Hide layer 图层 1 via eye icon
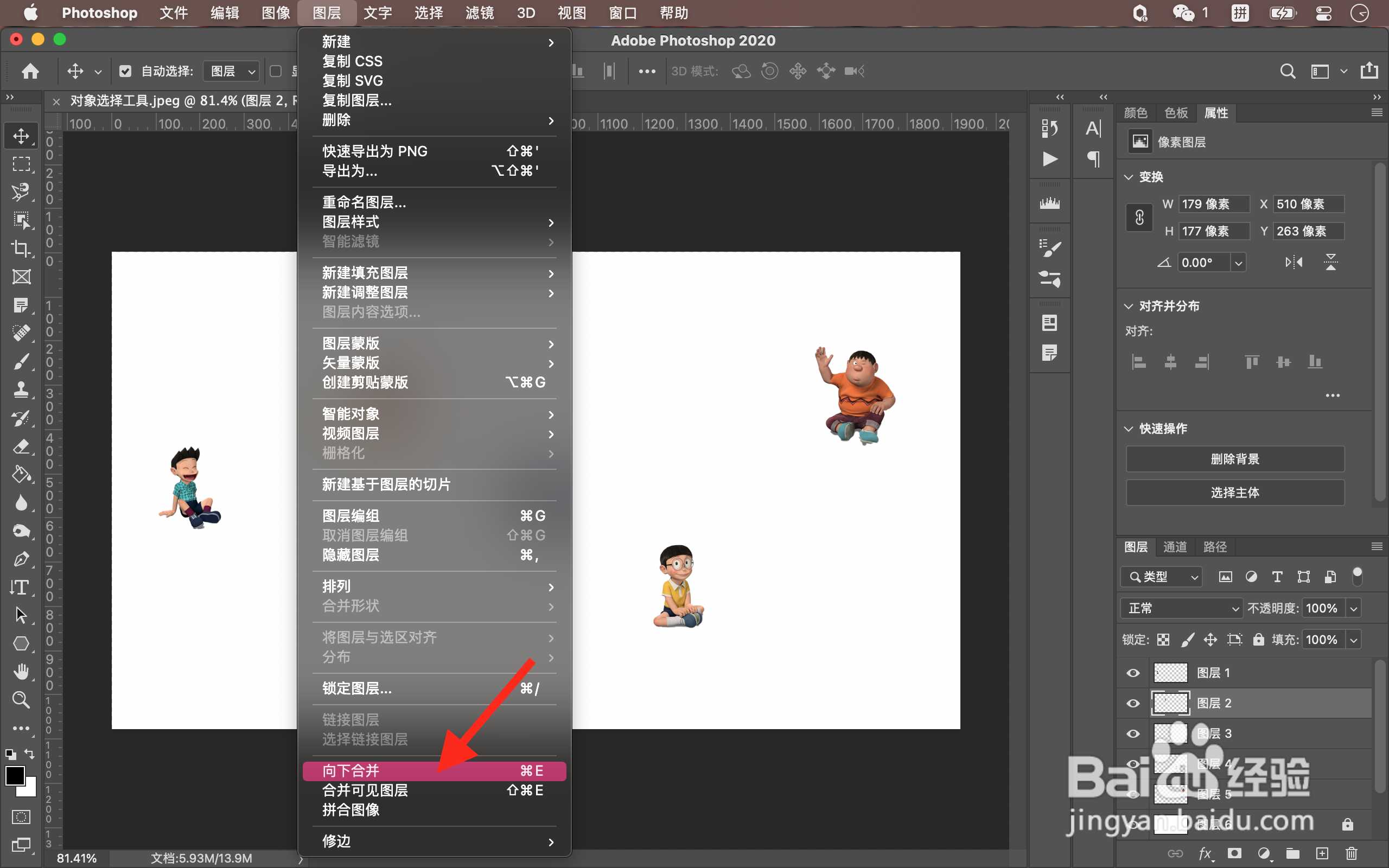The height and width of the screenshot is (868, 1389). coord(1133,673)
